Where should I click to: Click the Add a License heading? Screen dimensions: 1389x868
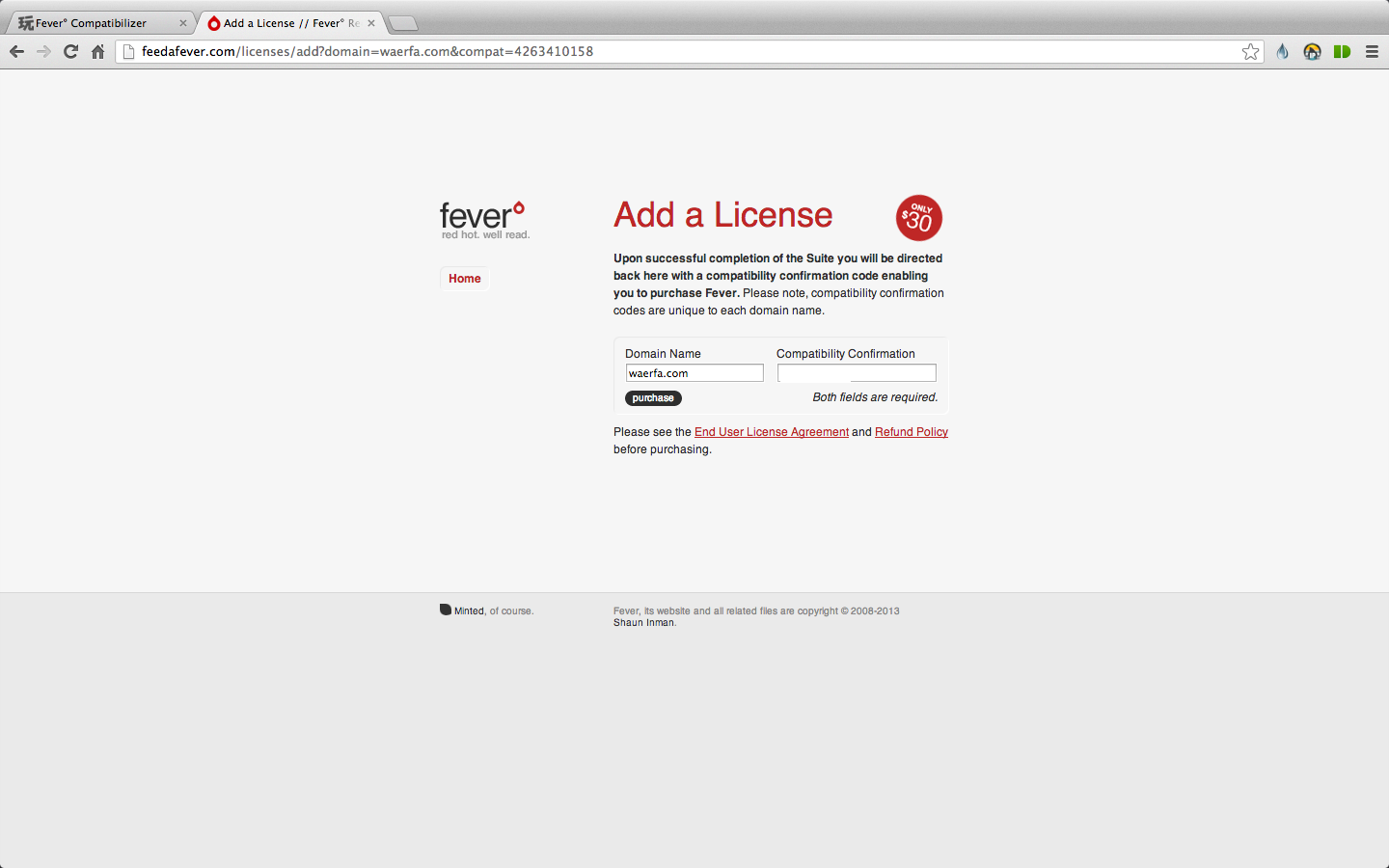[722, 215]
